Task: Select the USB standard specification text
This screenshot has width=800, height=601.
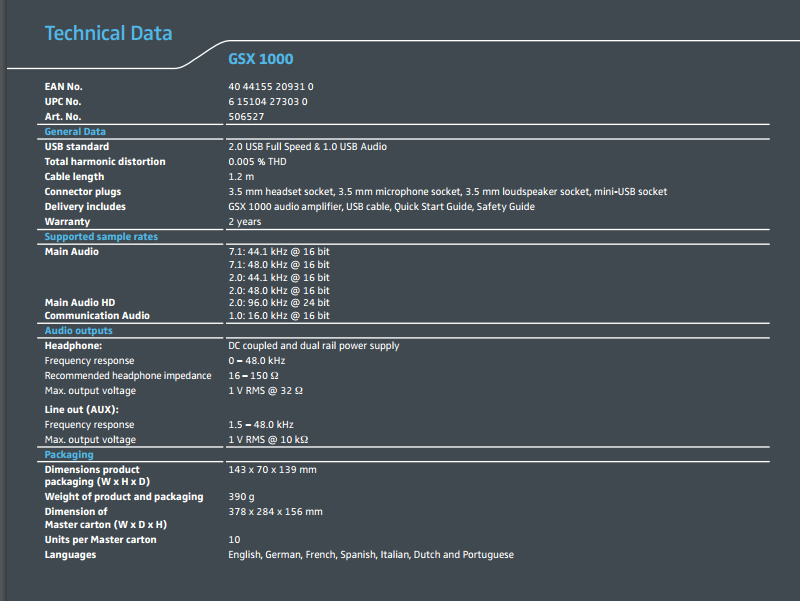Action: [x=308, y=147]
